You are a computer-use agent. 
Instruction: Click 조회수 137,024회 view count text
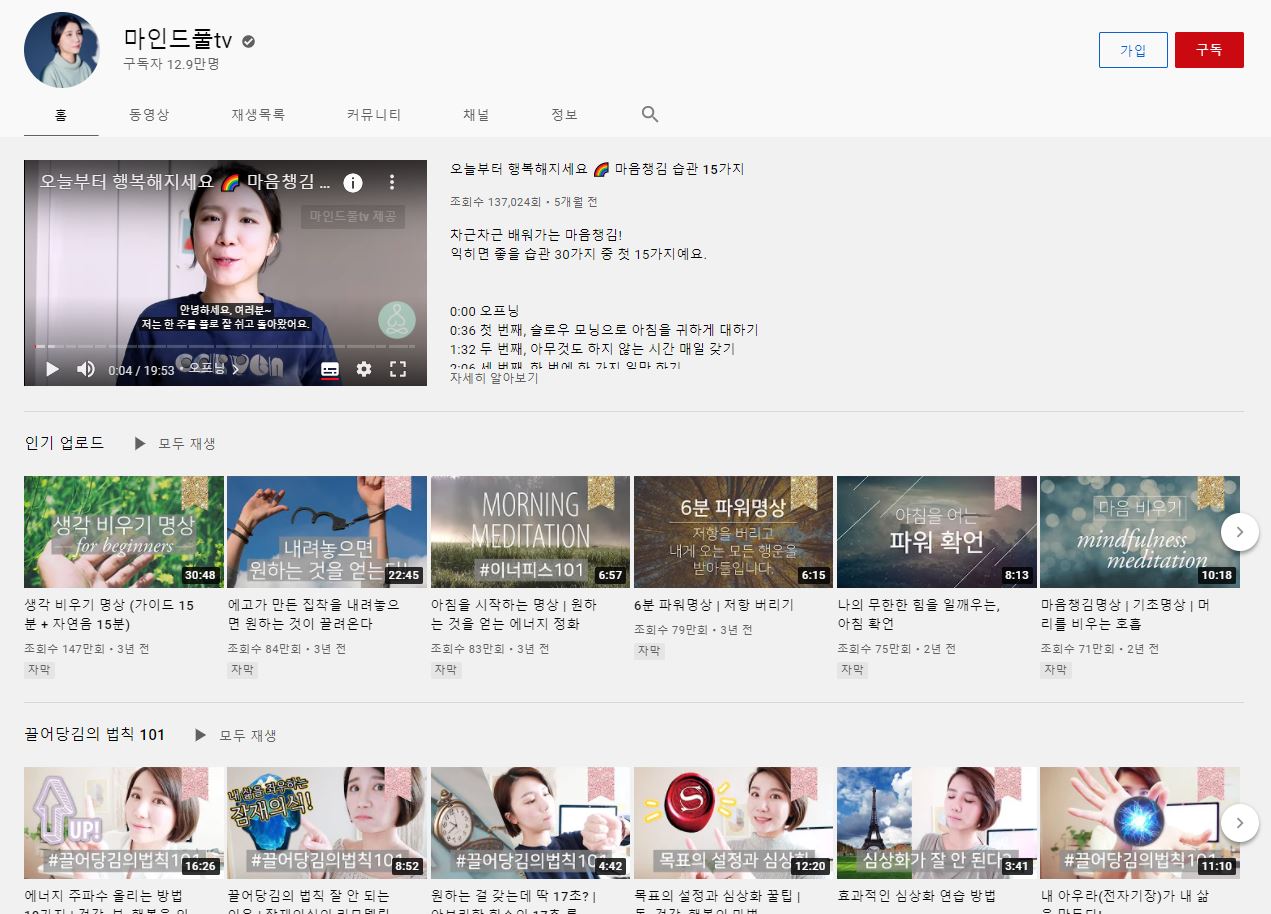(496, 202)
